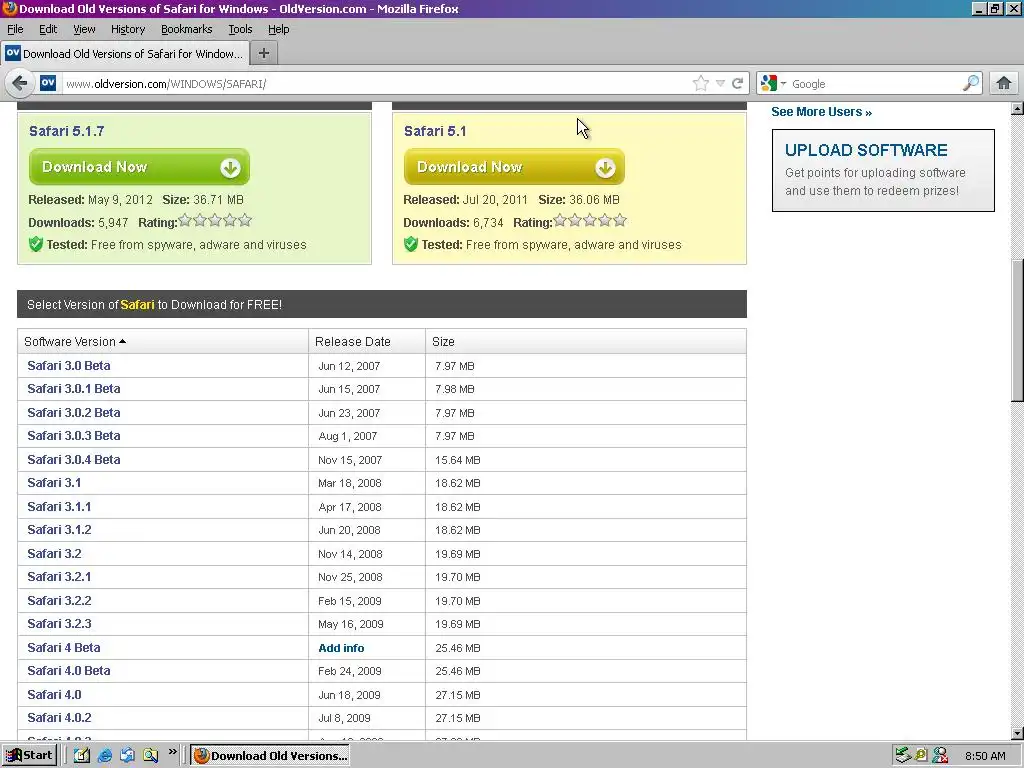Go back with the Firefox back arrow
Screen dimensions: 1024x768
point(20,84)
